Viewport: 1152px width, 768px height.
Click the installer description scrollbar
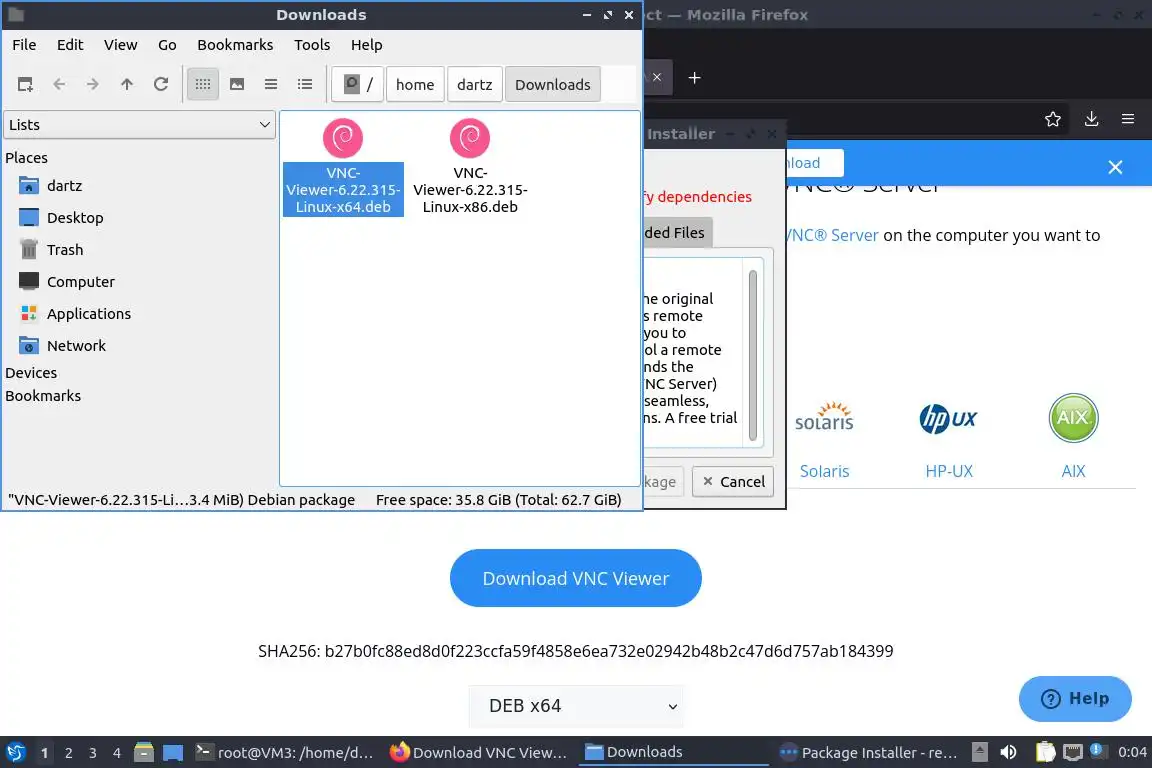point(752,356)
